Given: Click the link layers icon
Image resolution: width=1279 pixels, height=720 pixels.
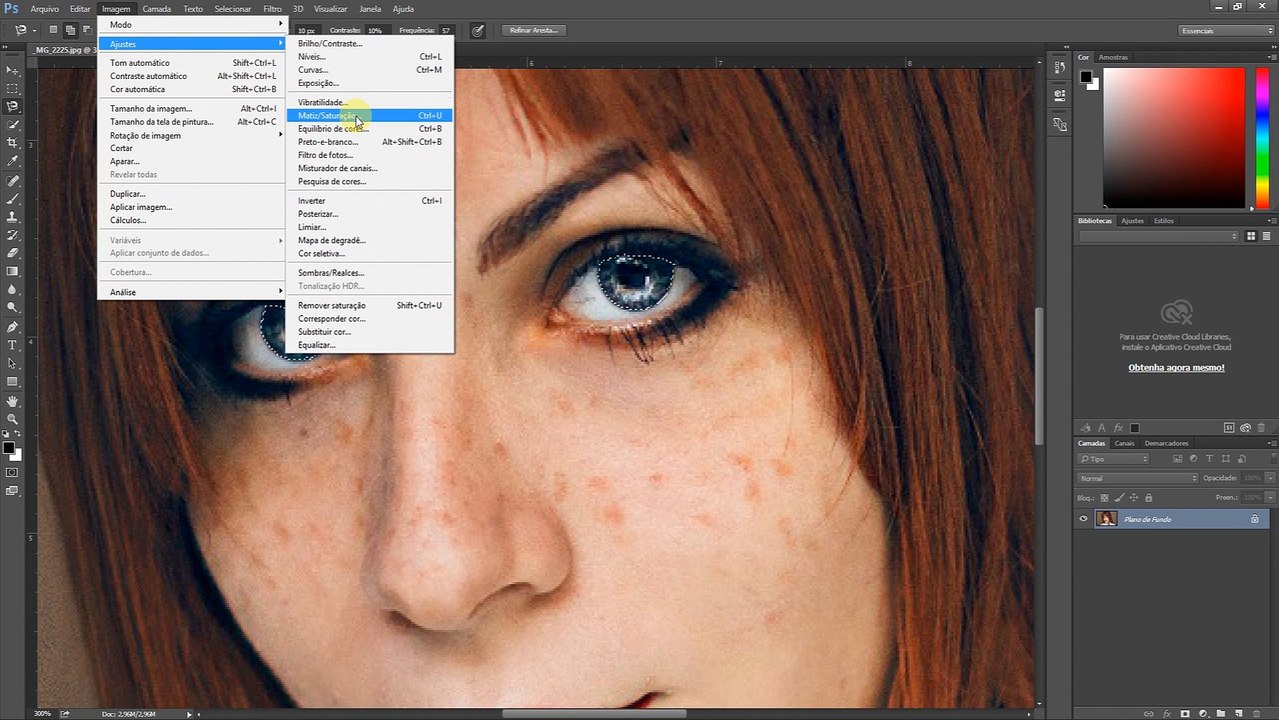Looking at the screenshot, I should pos(1148,714).
